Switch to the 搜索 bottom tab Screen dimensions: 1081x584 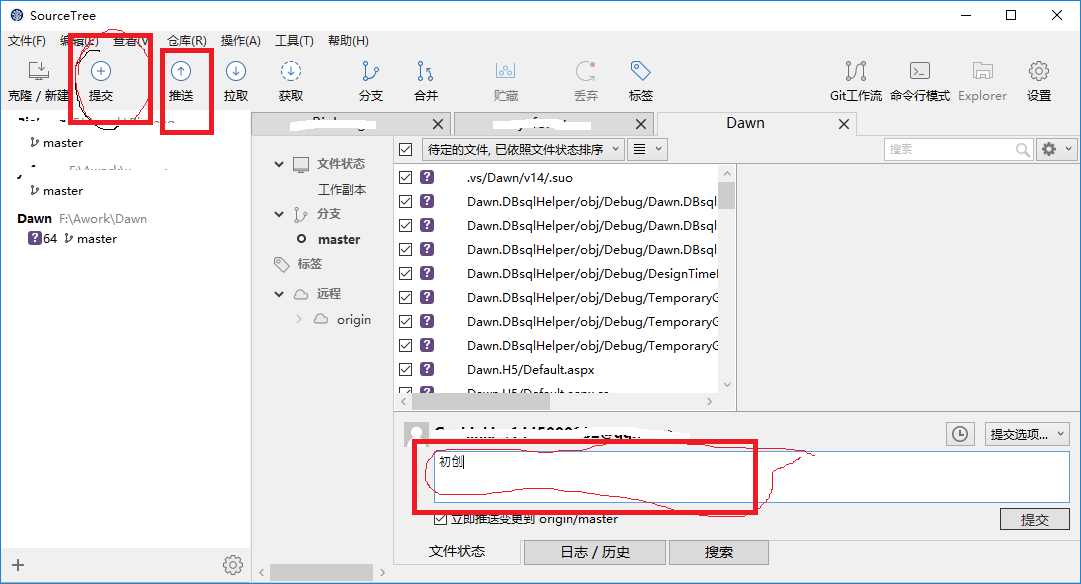(x=718, y=552)
